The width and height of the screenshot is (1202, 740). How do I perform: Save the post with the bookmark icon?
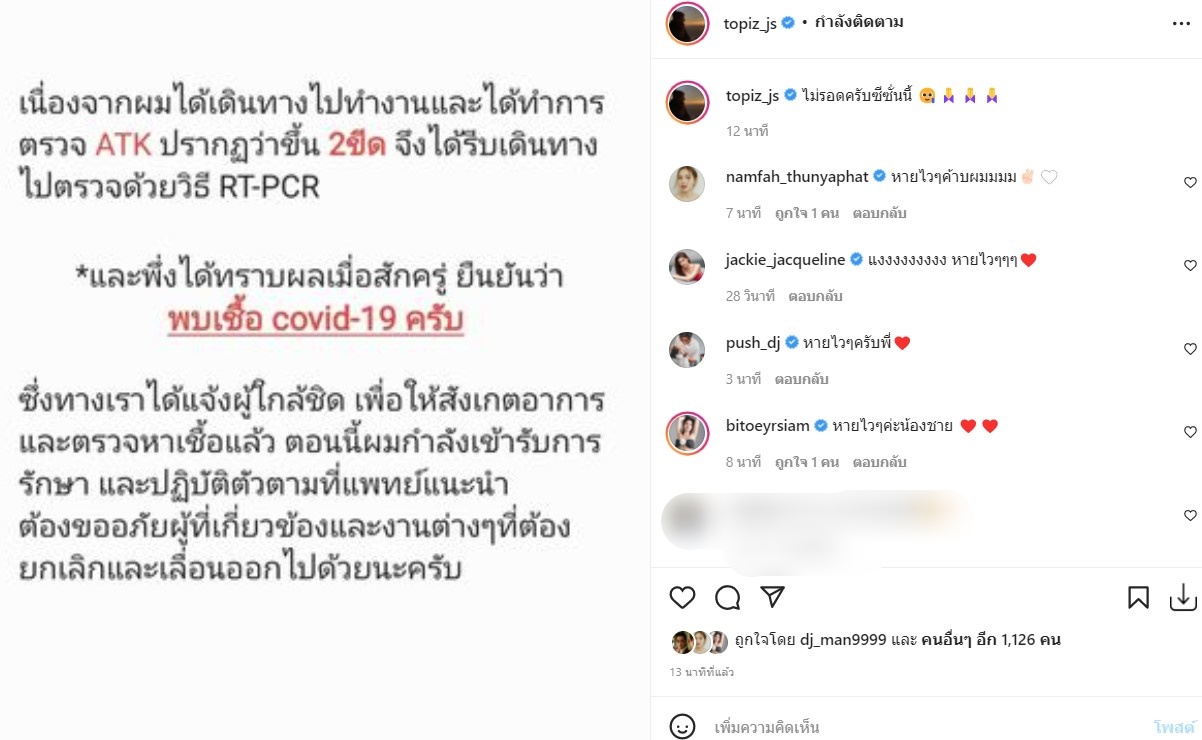(x=1138, y=598)
